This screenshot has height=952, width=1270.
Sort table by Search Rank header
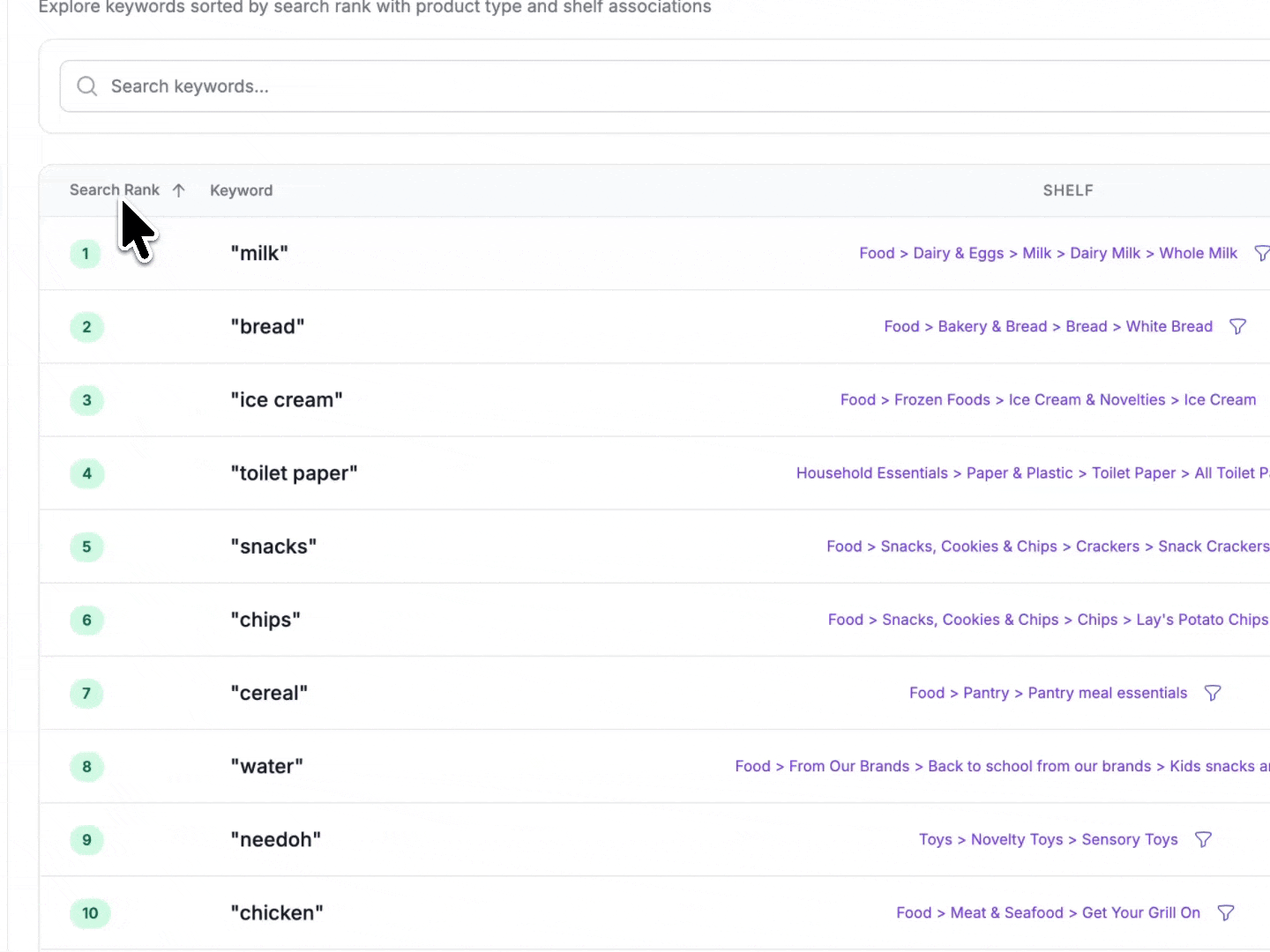click(115, 190)
